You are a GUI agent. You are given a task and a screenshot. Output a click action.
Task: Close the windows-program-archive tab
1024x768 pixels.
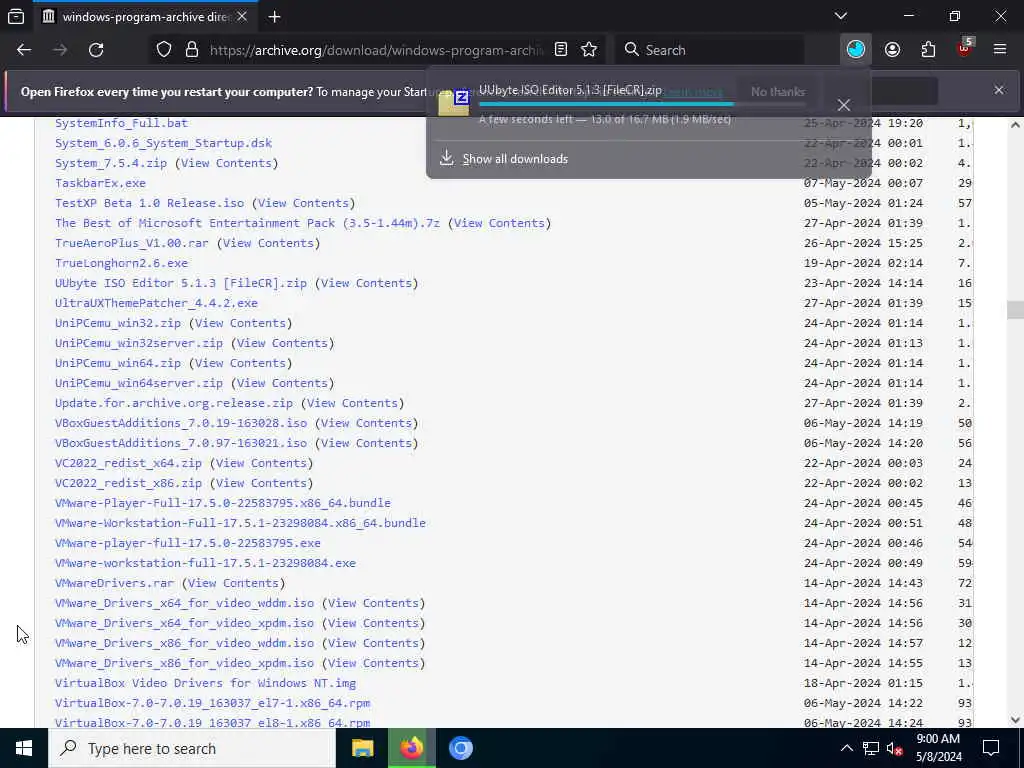tap(242, 16)
